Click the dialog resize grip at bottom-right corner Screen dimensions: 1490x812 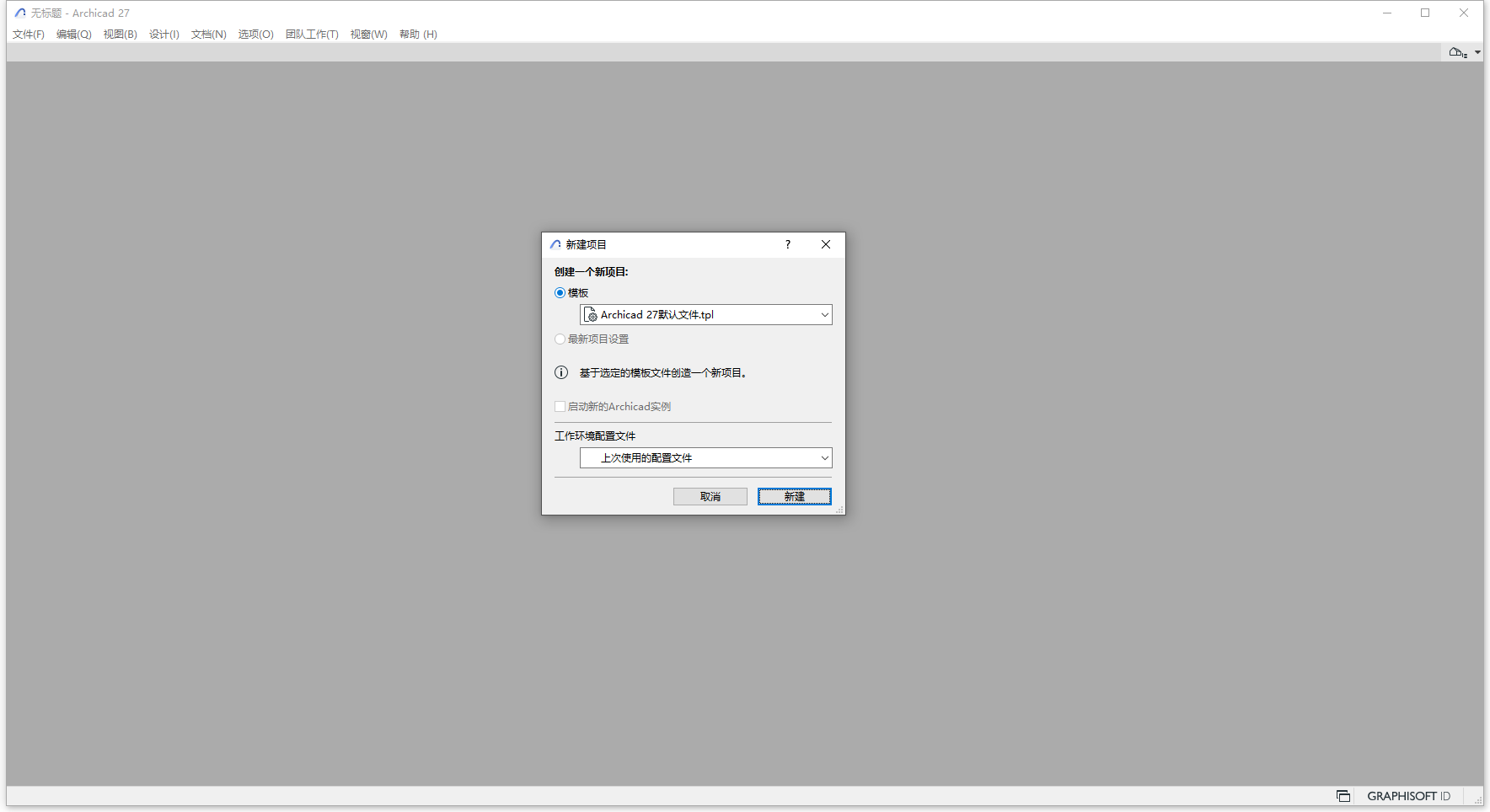point(840,510)
